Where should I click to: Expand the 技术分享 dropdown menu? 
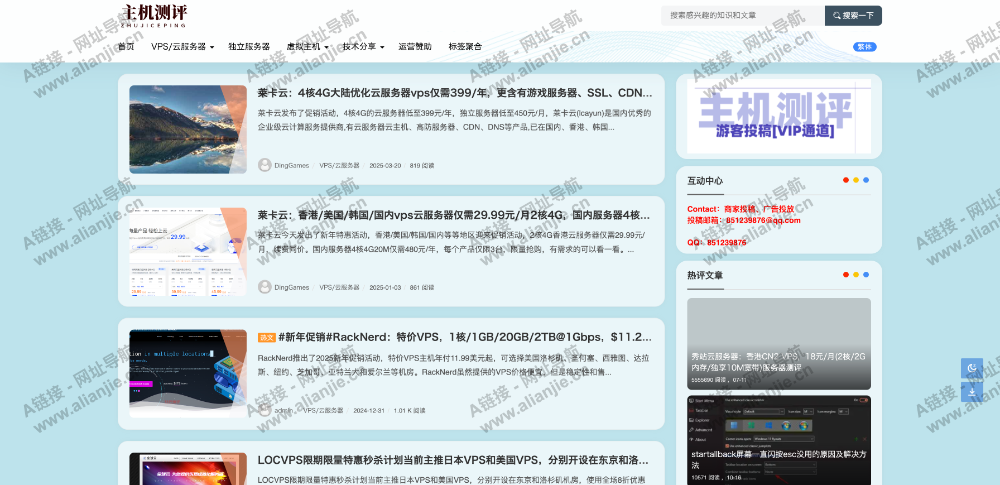point(364,47)
